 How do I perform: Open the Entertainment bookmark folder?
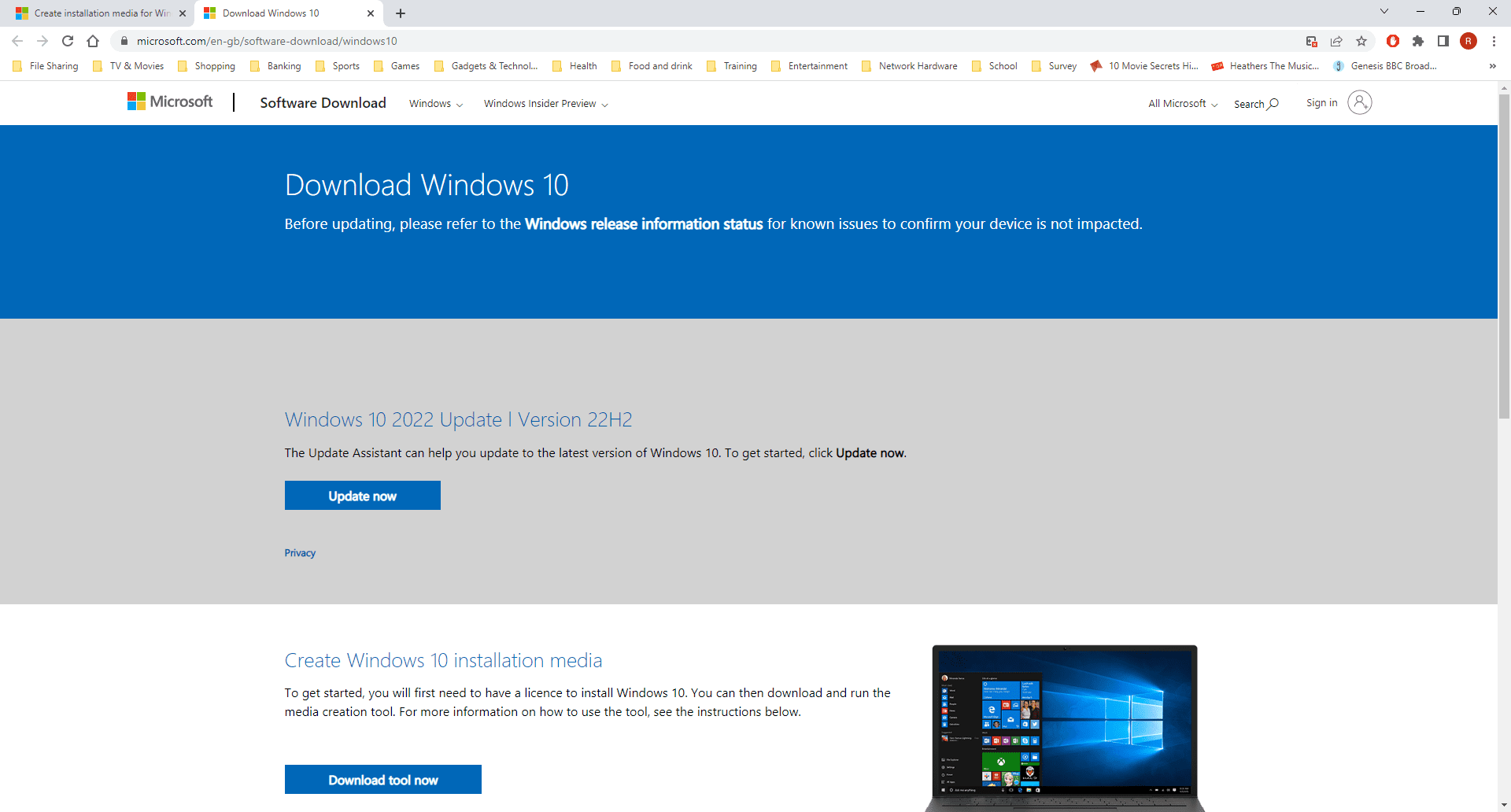(809, 66)
